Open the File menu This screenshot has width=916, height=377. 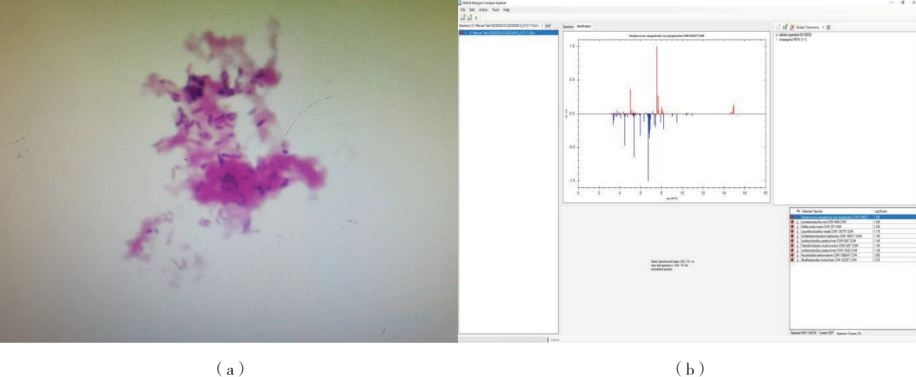463,10
